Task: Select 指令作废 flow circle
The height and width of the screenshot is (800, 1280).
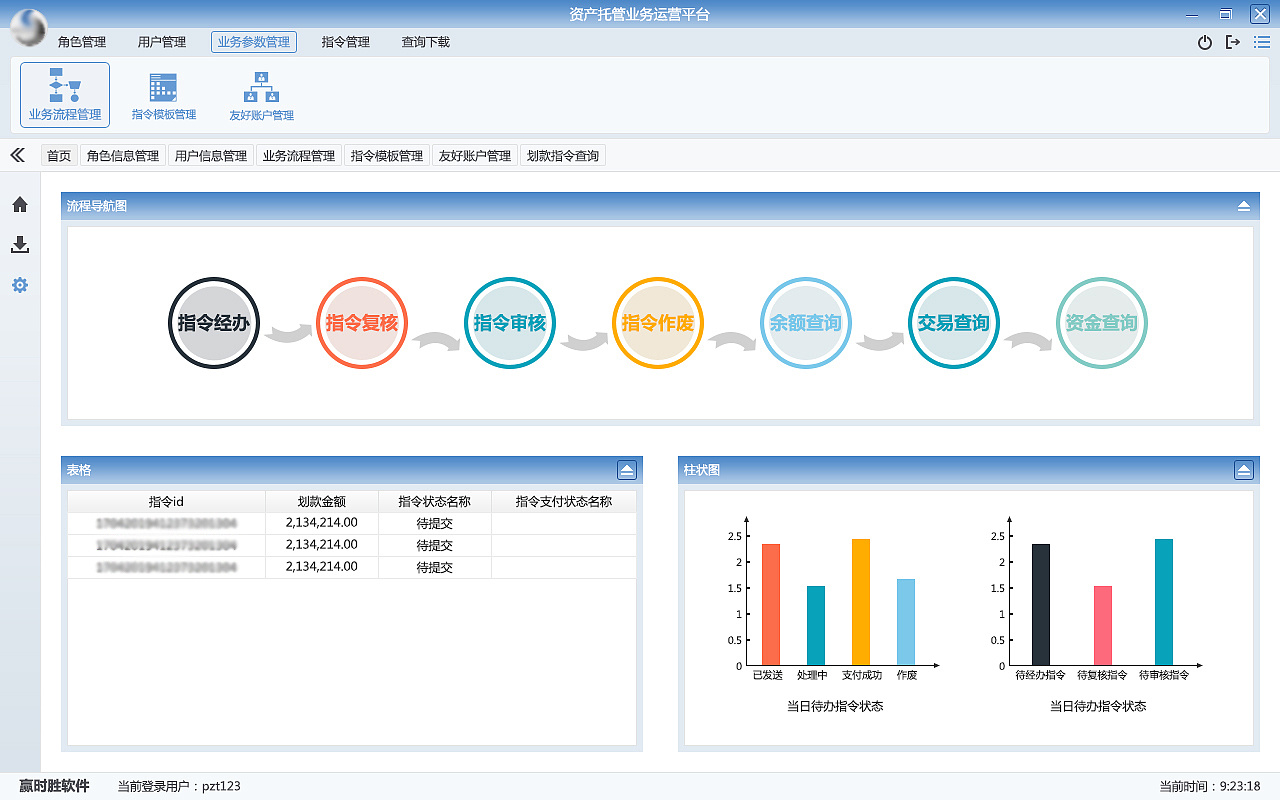Action: 658,323
